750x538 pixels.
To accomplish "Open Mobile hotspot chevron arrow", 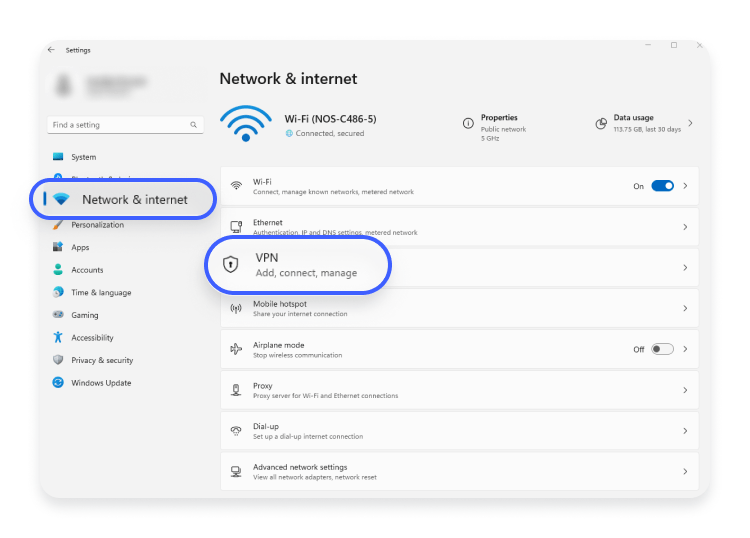I will coord(685,308).
